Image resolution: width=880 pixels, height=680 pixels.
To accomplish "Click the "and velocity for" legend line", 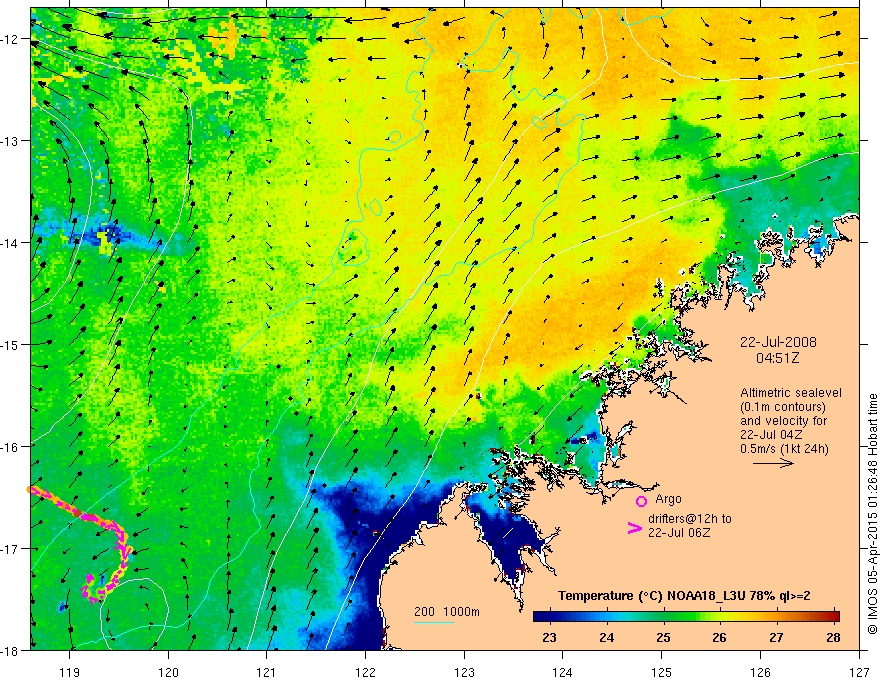I will point(783,421).
